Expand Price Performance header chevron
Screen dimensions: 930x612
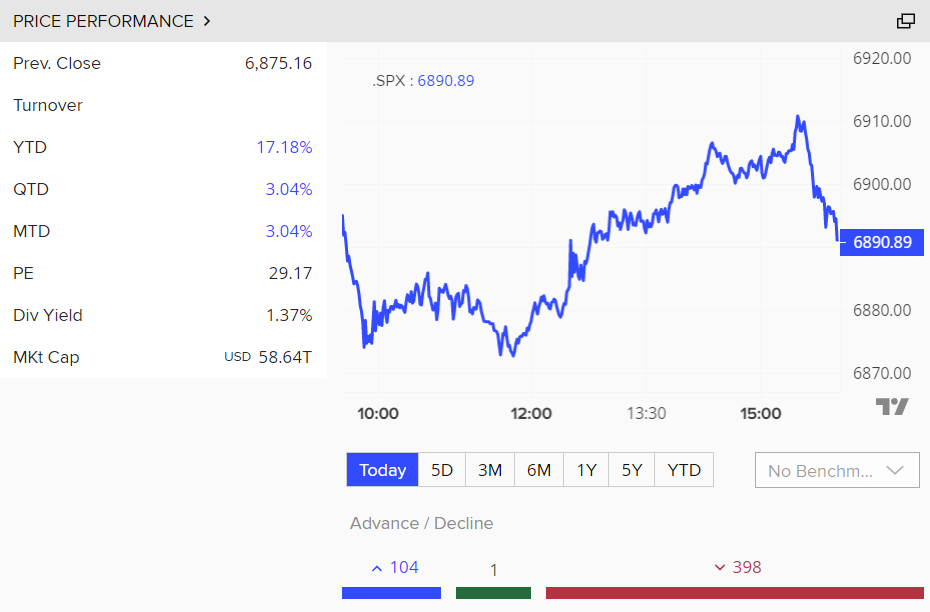pos(207,21)
